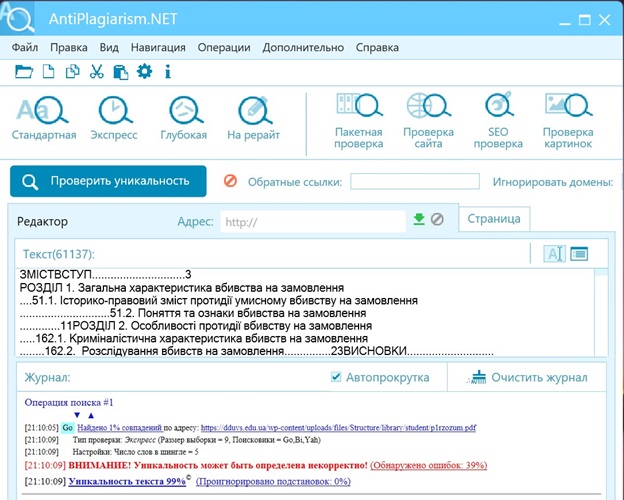Viewport: 624px width, 500px height.
Task: Click the AntiPlagiarism.NET logo icon
Action: point(18,18)
